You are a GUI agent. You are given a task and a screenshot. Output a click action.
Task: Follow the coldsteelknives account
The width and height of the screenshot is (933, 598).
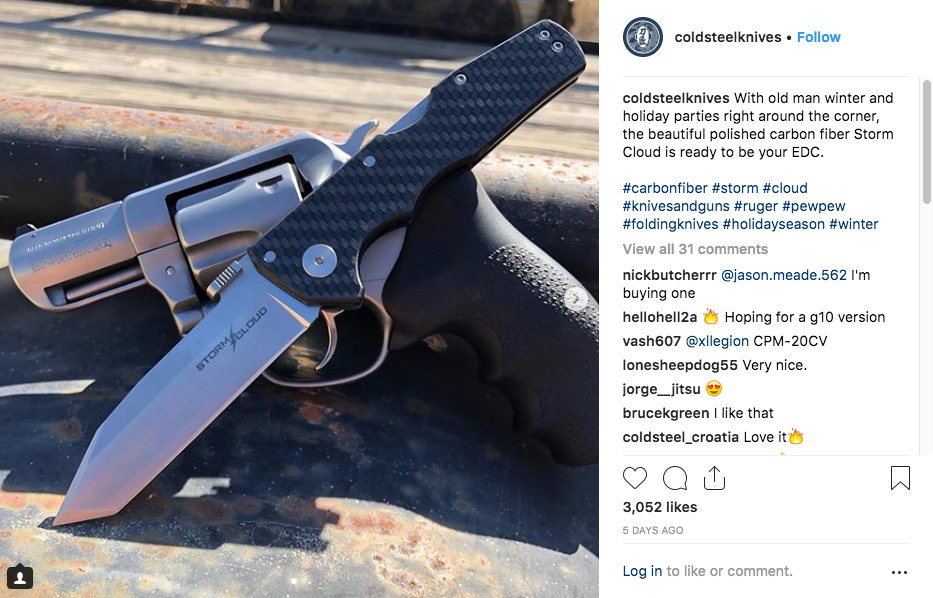point(818,37)
